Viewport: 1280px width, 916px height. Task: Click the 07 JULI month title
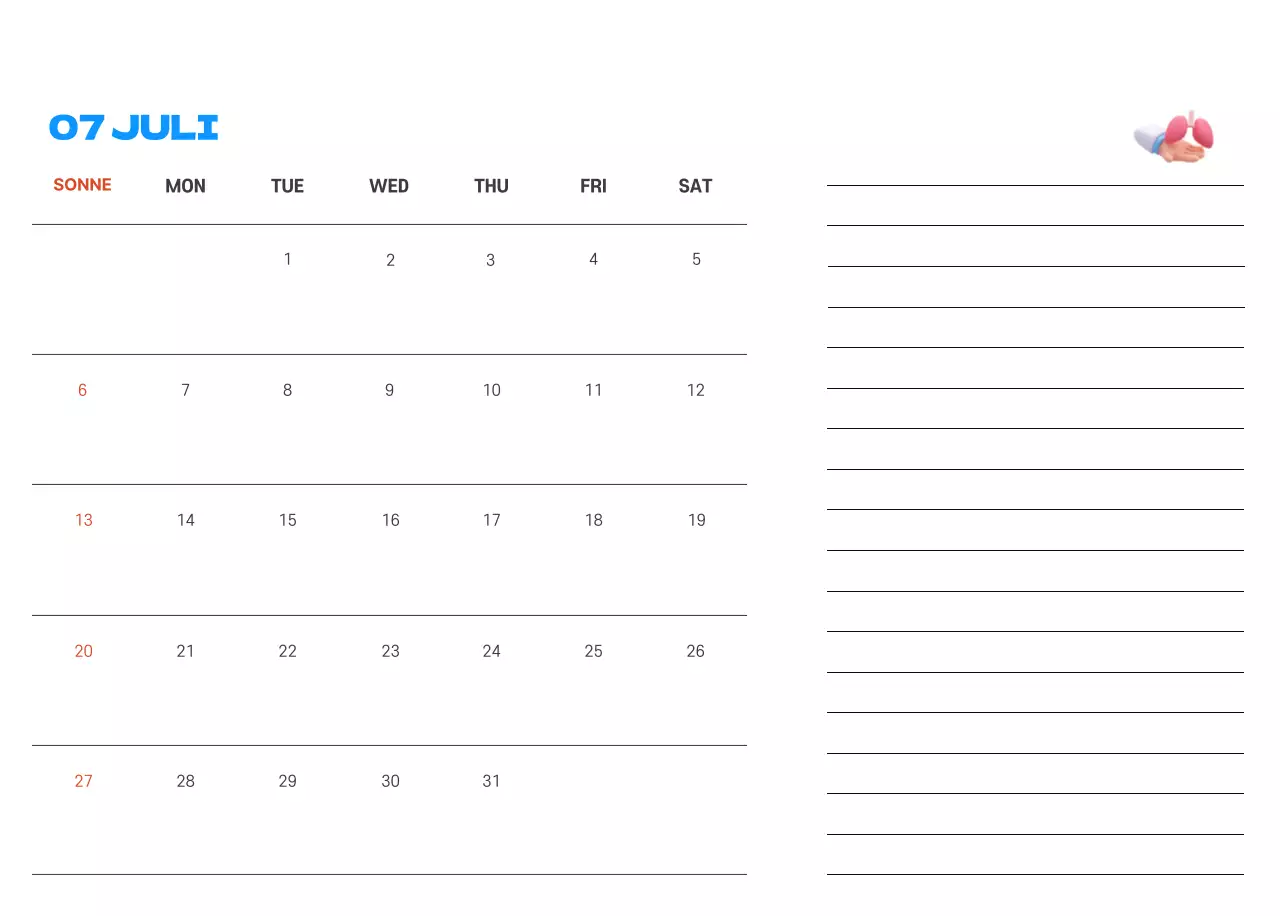coord(134,127)
